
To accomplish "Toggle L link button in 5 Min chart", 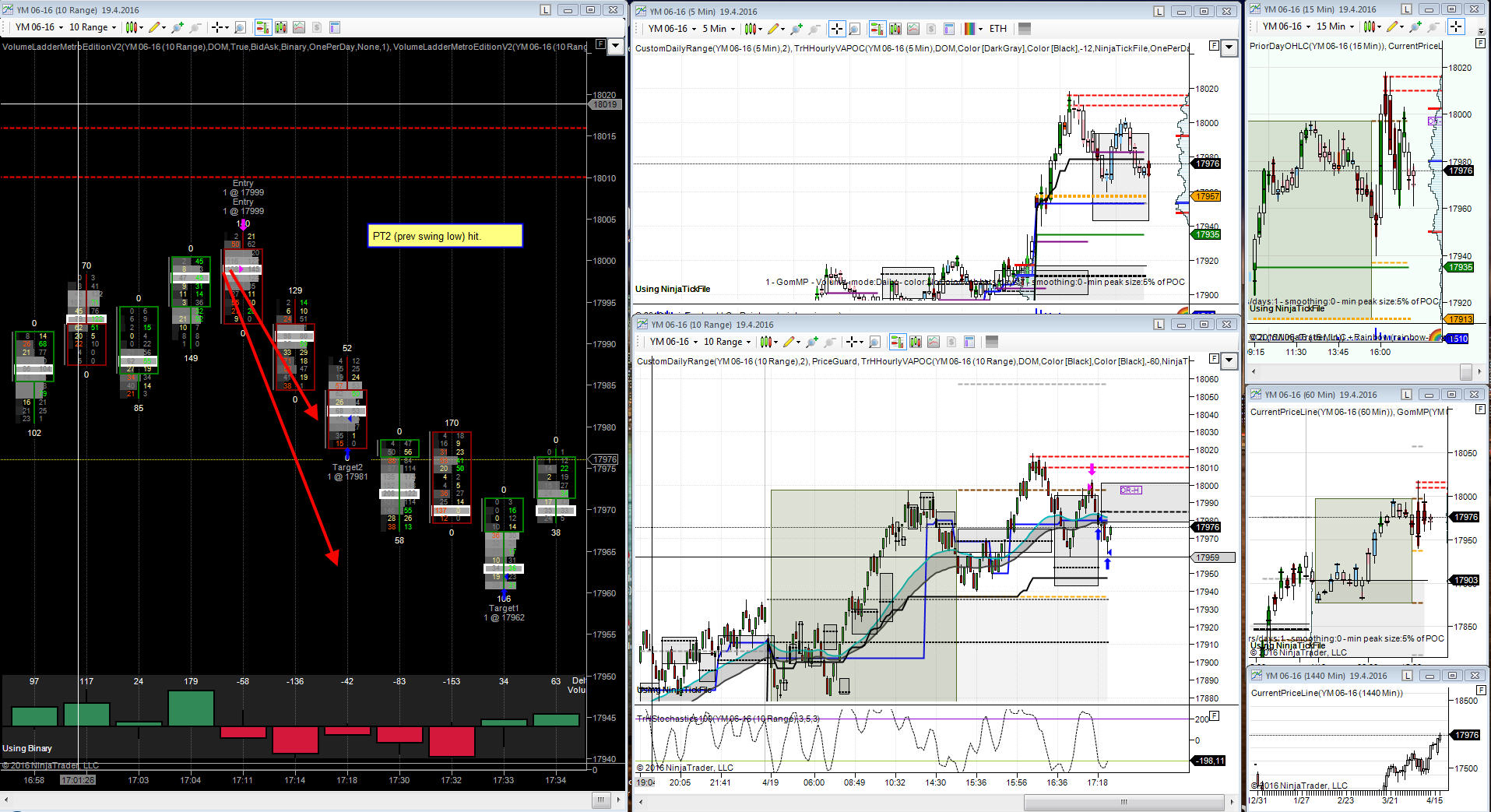I will pos(1160,12).
